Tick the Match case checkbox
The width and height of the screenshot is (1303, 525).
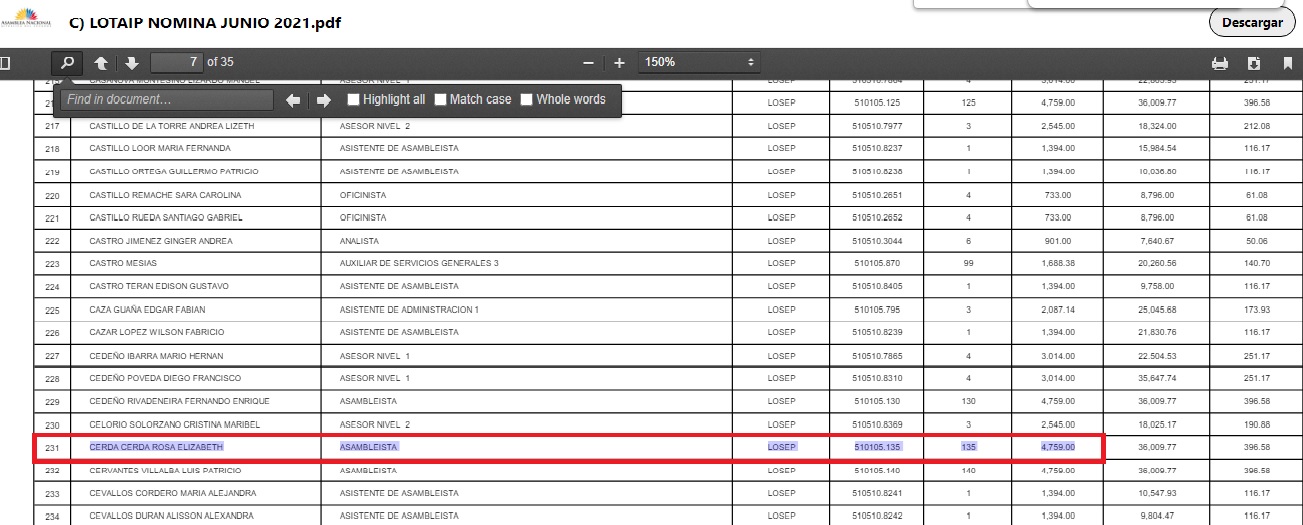(440, 100)
